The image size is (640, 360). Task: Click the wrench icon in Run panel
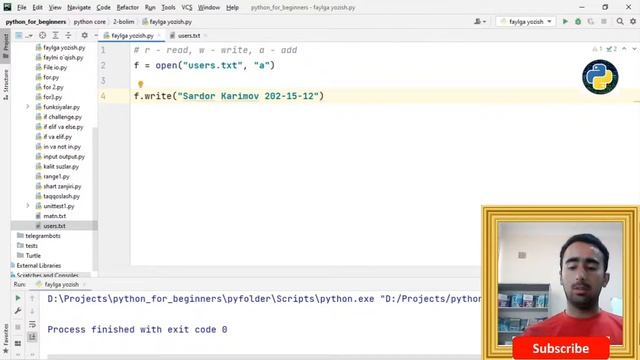point(18,311)
